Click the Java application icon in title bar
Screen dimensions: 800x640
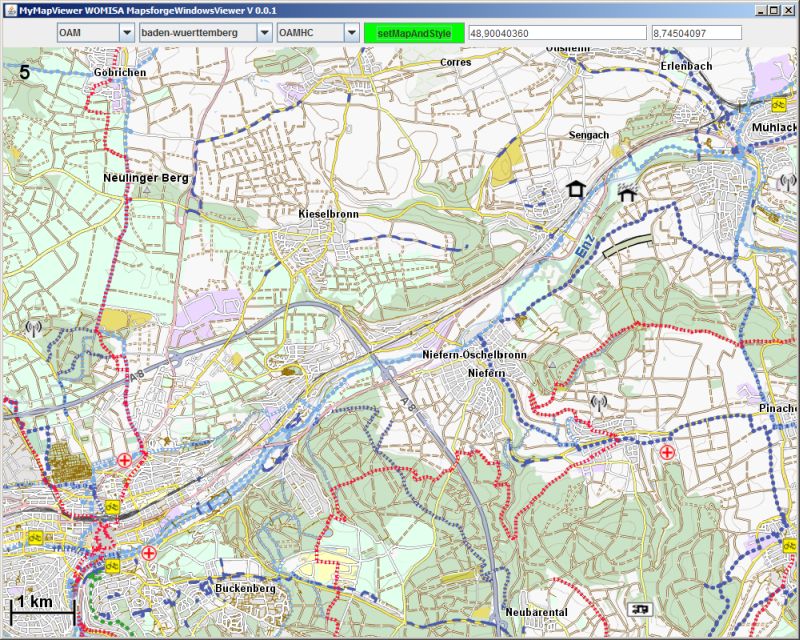coord(9,9)
